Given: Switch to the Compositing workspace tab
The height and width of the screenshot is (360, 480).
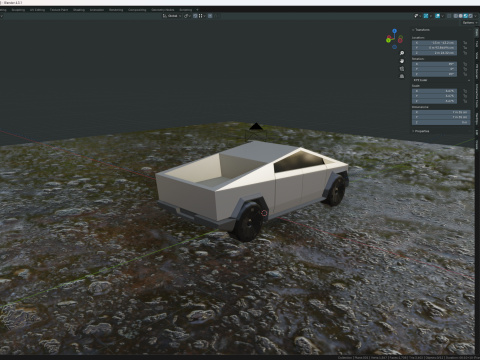Looking at the screenshot, I should coord(137,10).
